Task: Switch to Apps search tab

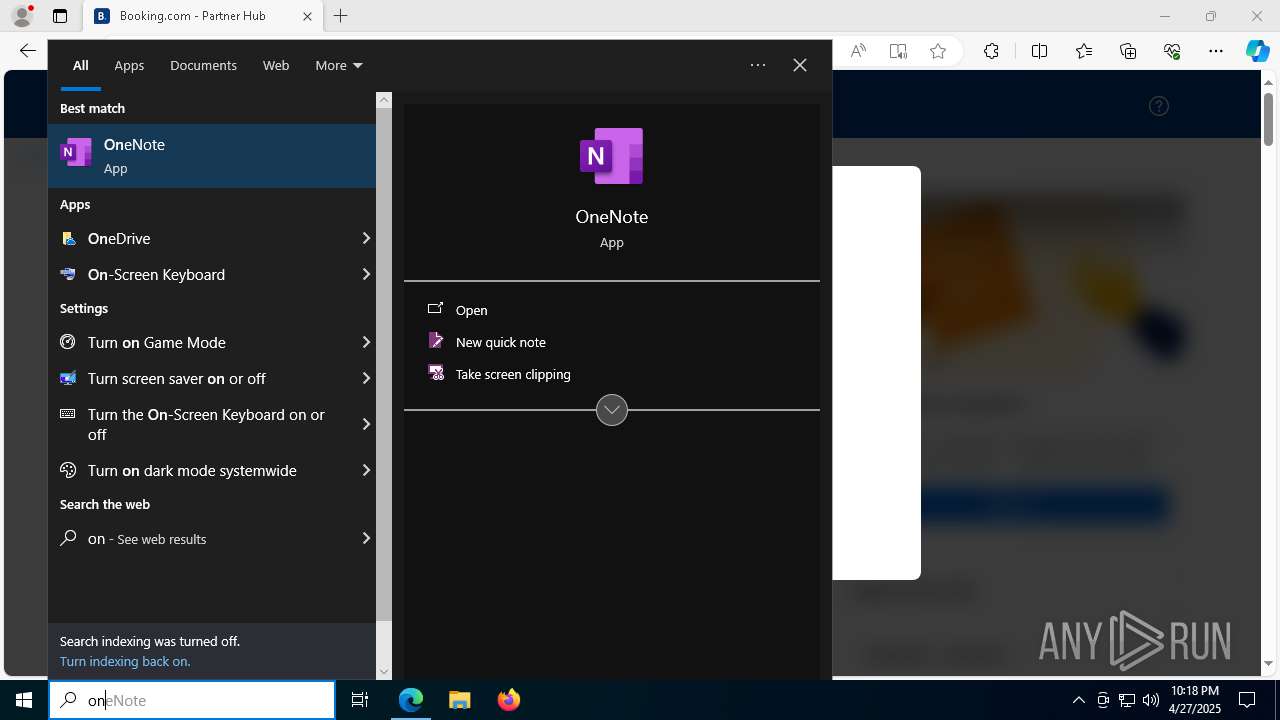Action: [x=129, y=65]
